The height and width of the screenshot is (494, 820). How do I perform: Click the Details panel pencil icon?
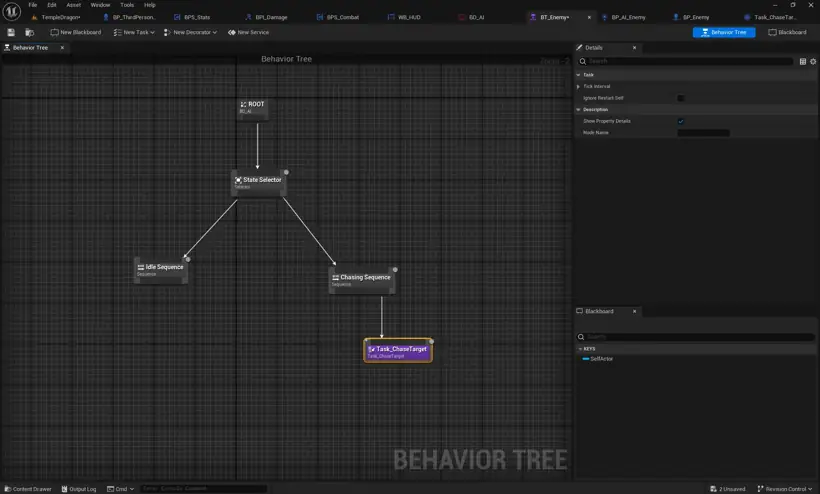[579, 48]
